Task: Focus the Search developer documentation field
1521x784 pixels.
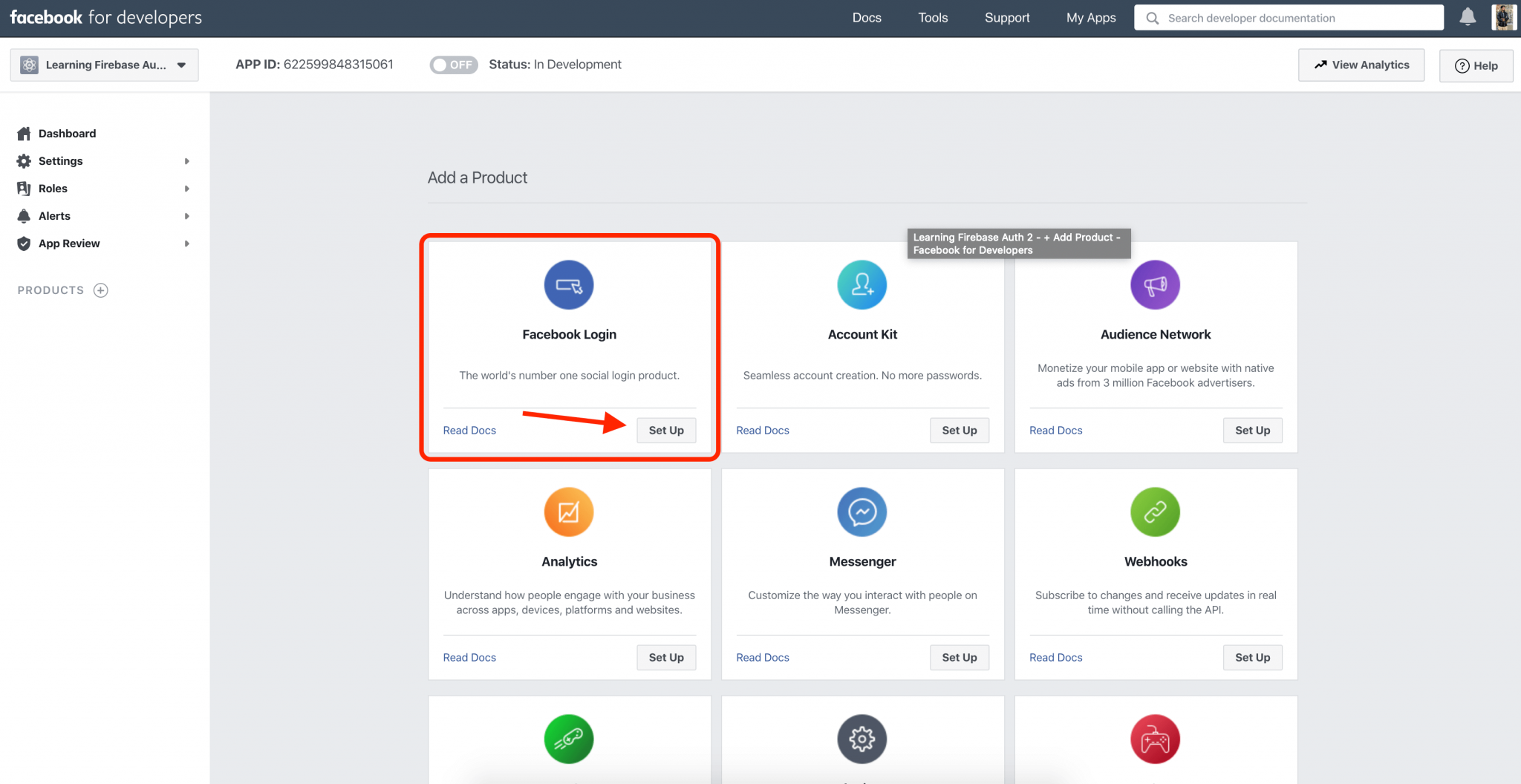Action: pos(1289,18)
